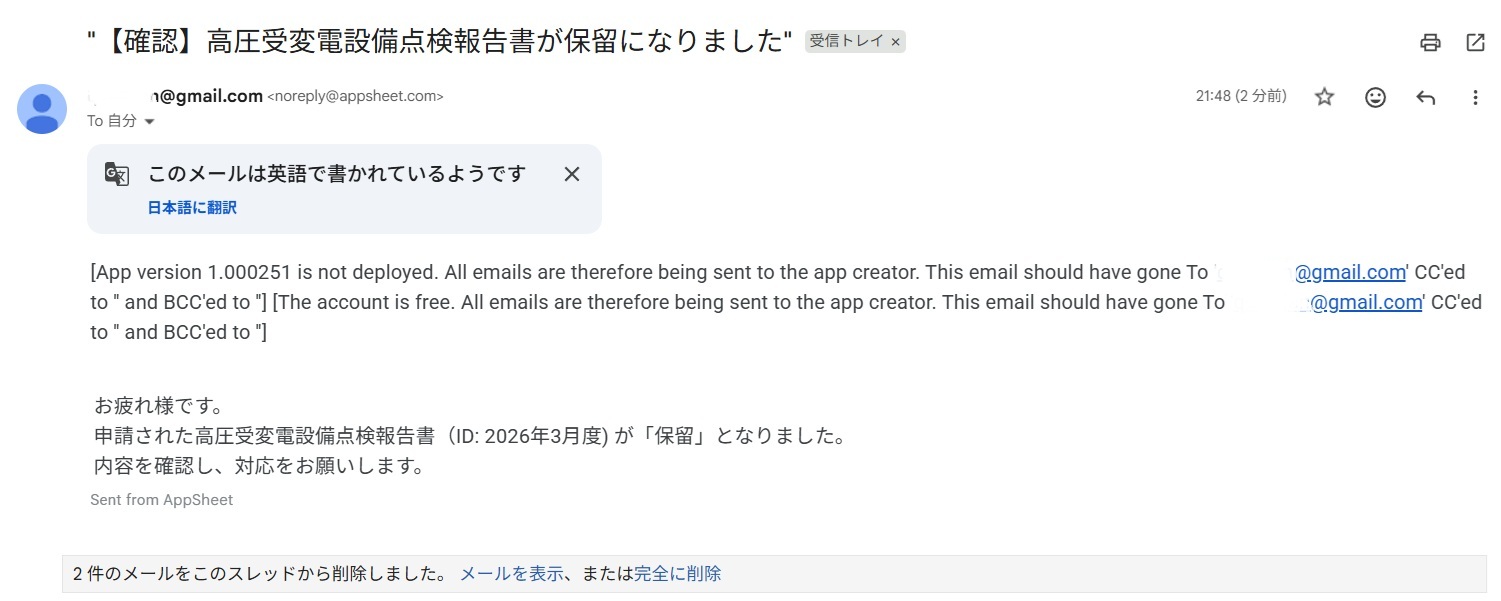The width and height of the screenshot is (1501, 601).
Task: Add an emoji reaction to the email
Action: (1376, 97)
